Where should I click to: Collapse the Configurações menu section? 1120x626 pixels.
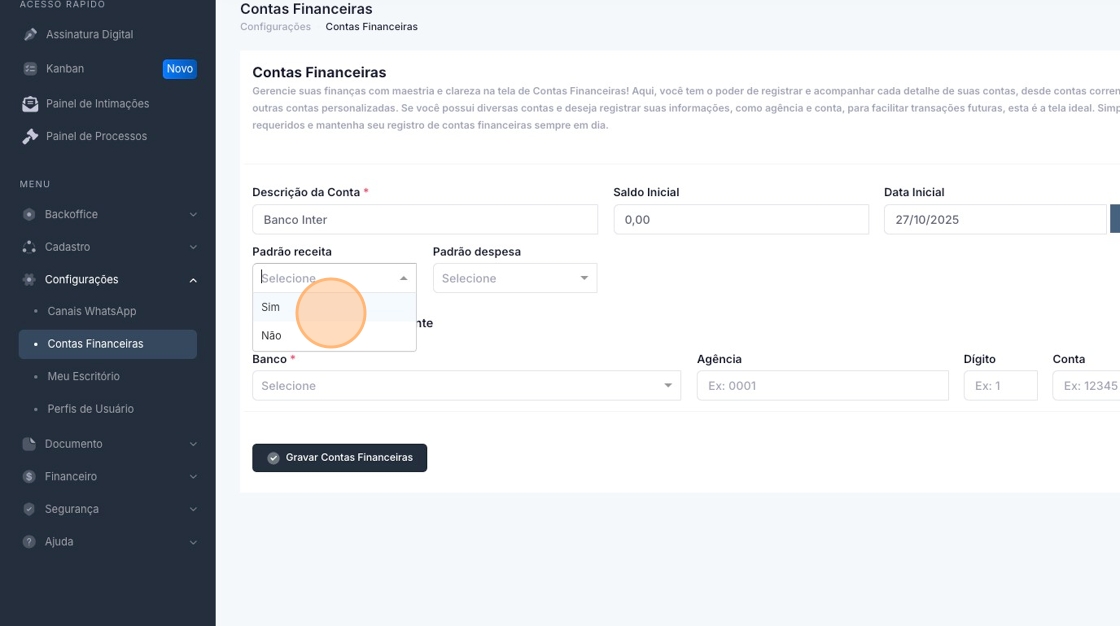[108, 279]
